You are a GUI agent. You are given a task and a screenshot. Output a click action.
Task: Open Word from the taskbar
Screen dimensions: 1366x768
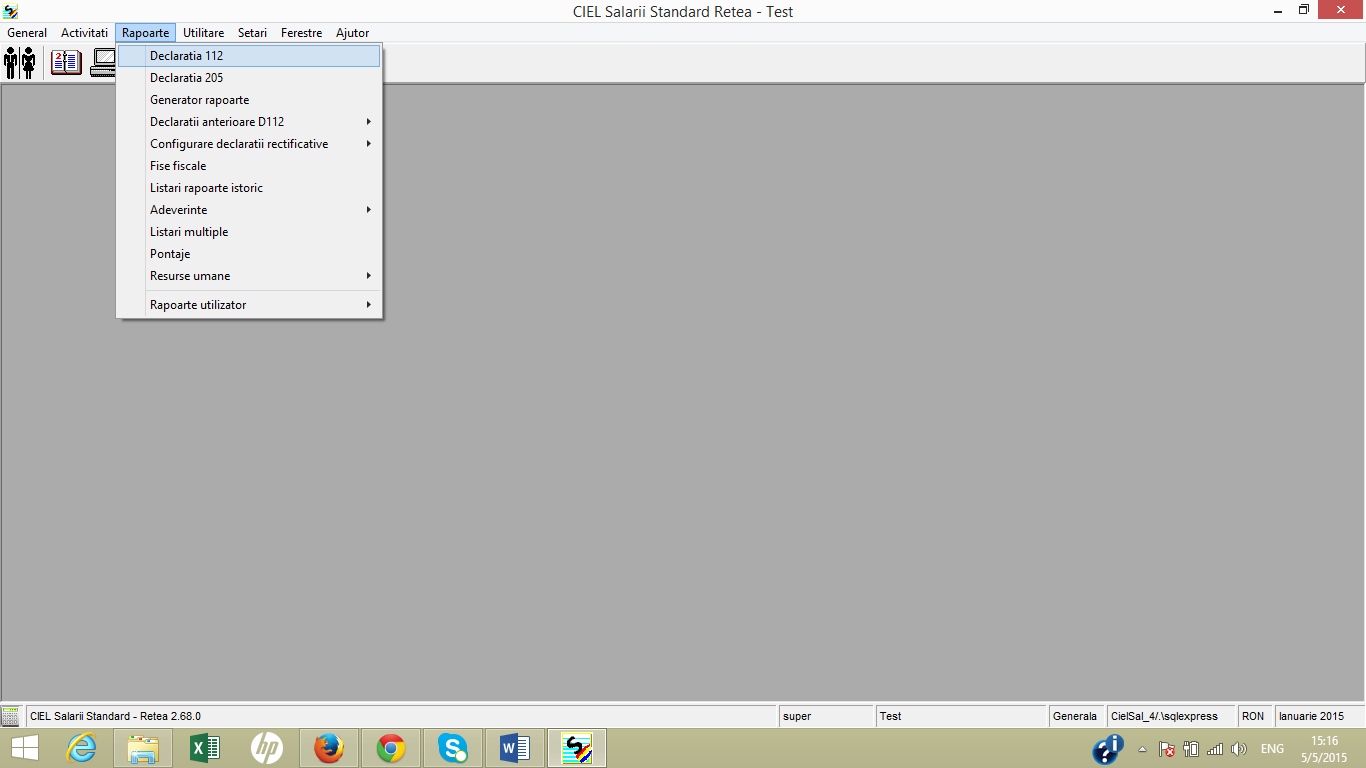515,748
